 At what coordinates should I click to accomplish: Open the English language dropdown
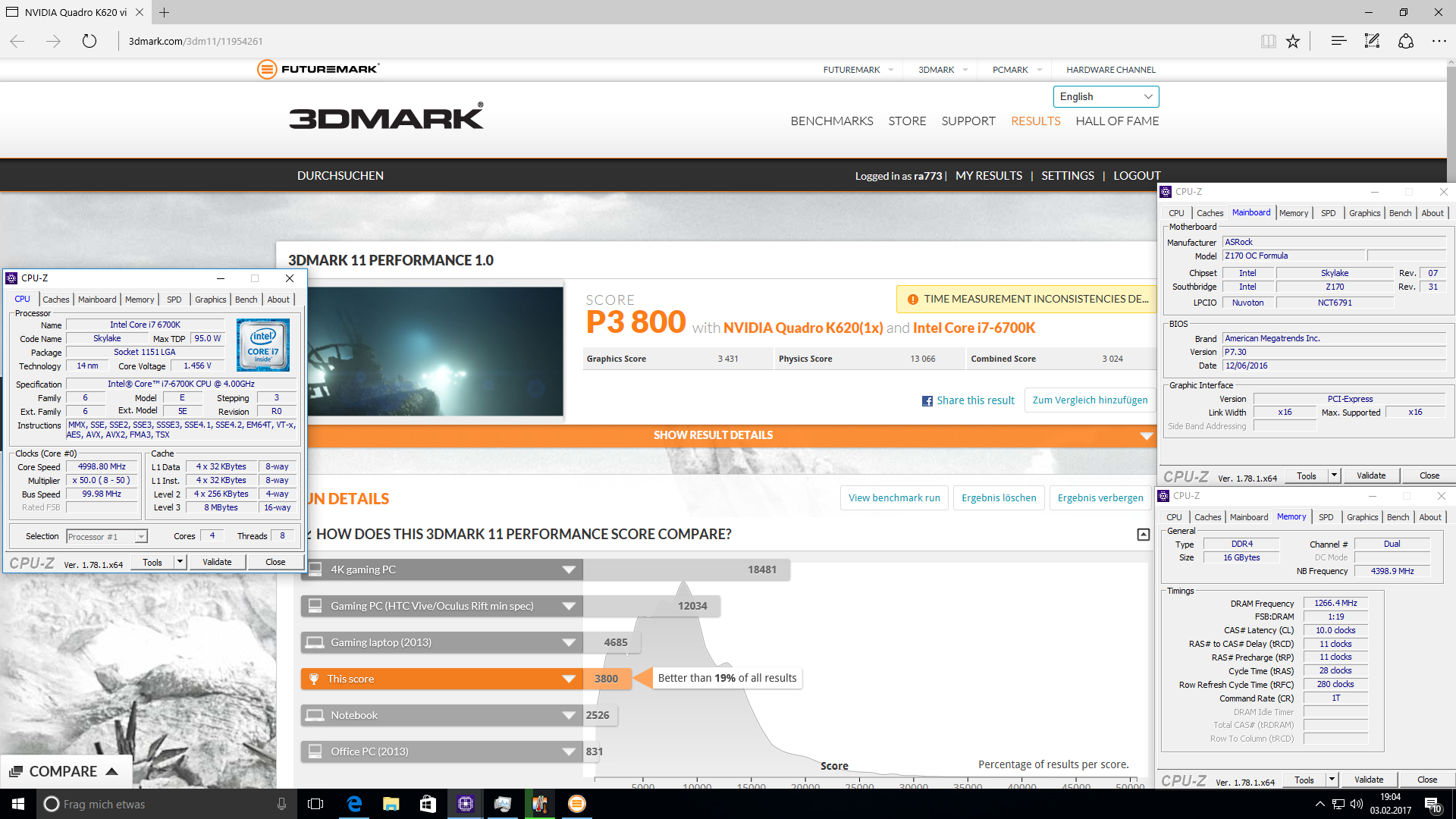(x=1106, y=96)
